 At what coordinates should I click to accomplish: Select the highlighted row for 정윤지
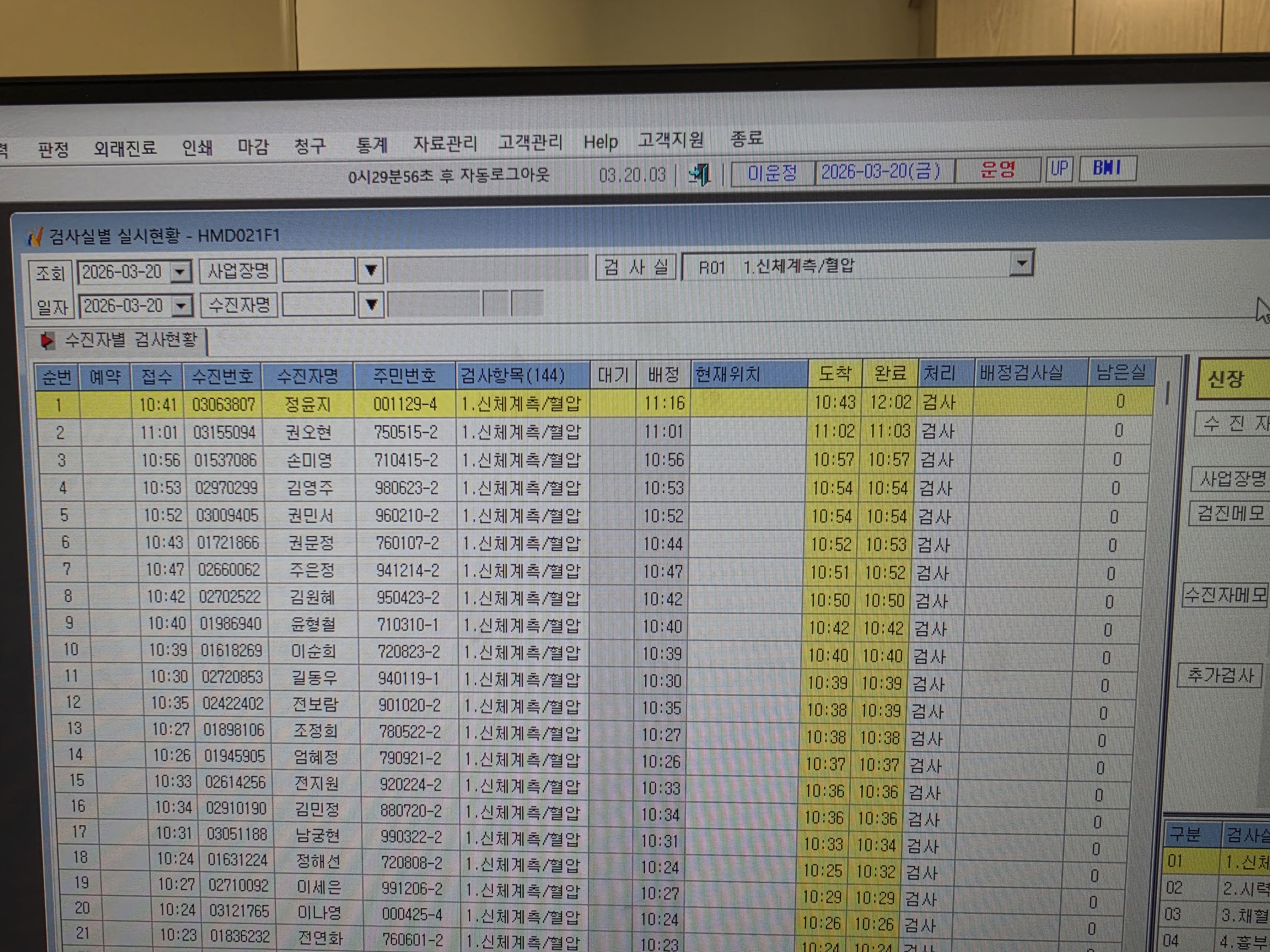tap(594, 403)
